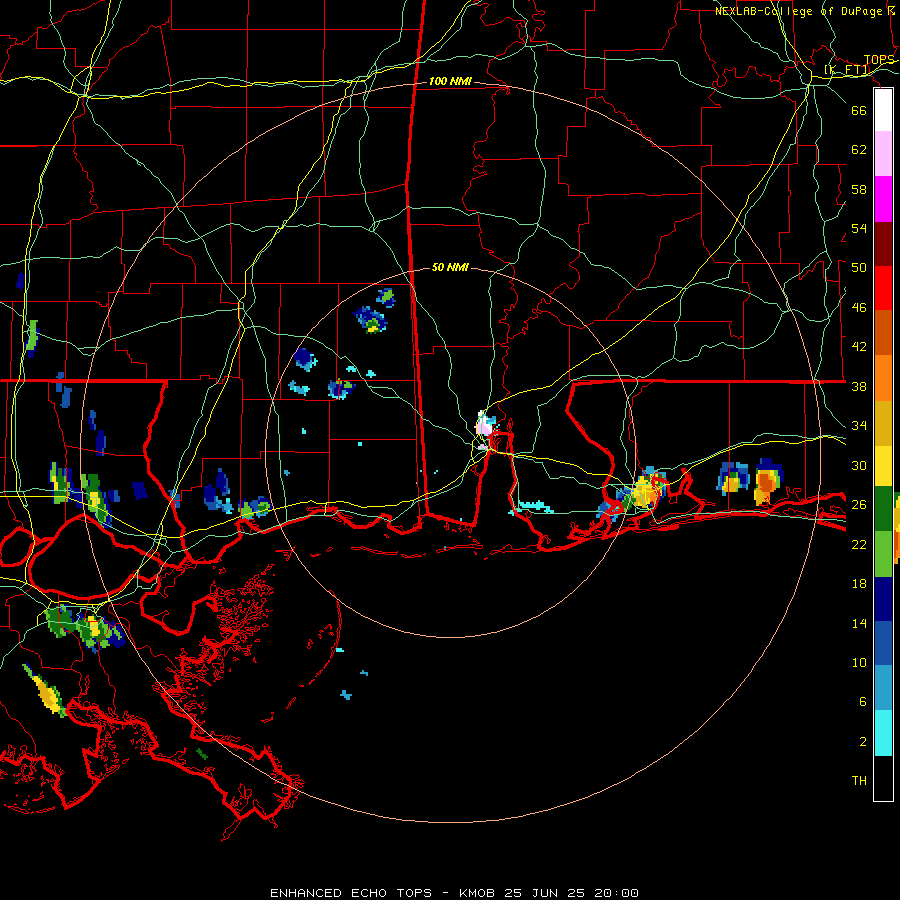Click the "38" legend value

(859, 387)
